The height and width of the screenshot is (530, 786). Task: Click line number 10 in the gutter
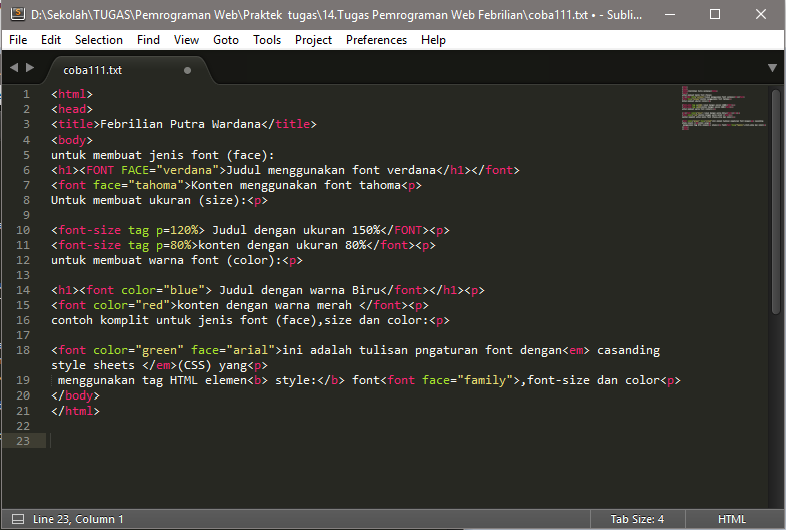[x=25, y=230]
